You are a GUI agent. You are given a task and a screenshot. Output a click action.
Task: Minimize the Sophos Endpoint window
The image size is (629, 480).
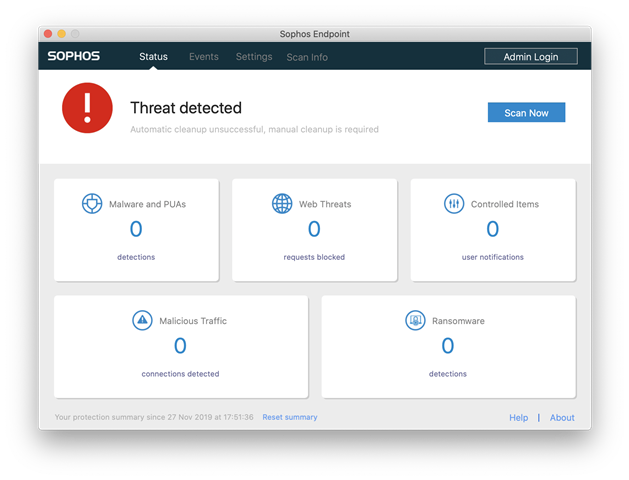(x=61, y=34)
